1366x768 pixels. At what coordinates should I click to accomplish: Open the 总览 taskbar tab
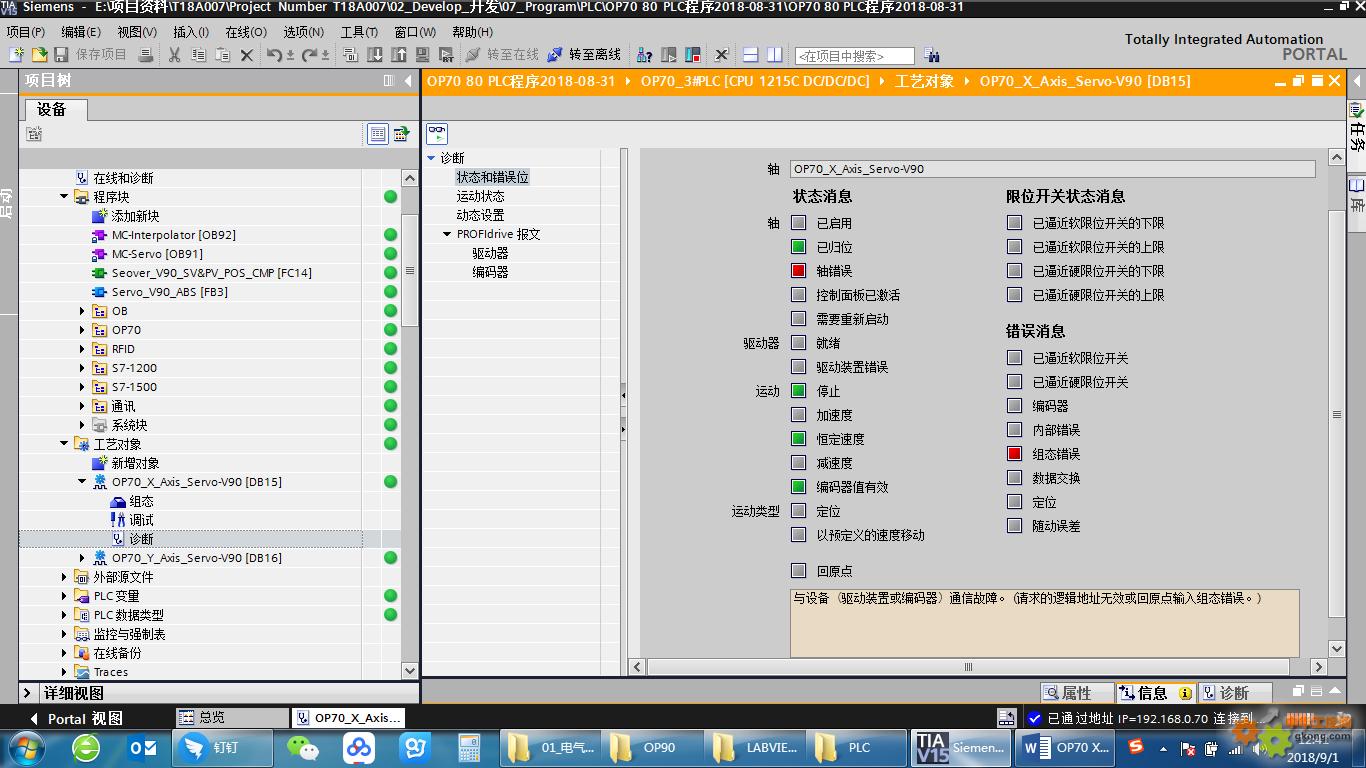[x=233, y=718]
